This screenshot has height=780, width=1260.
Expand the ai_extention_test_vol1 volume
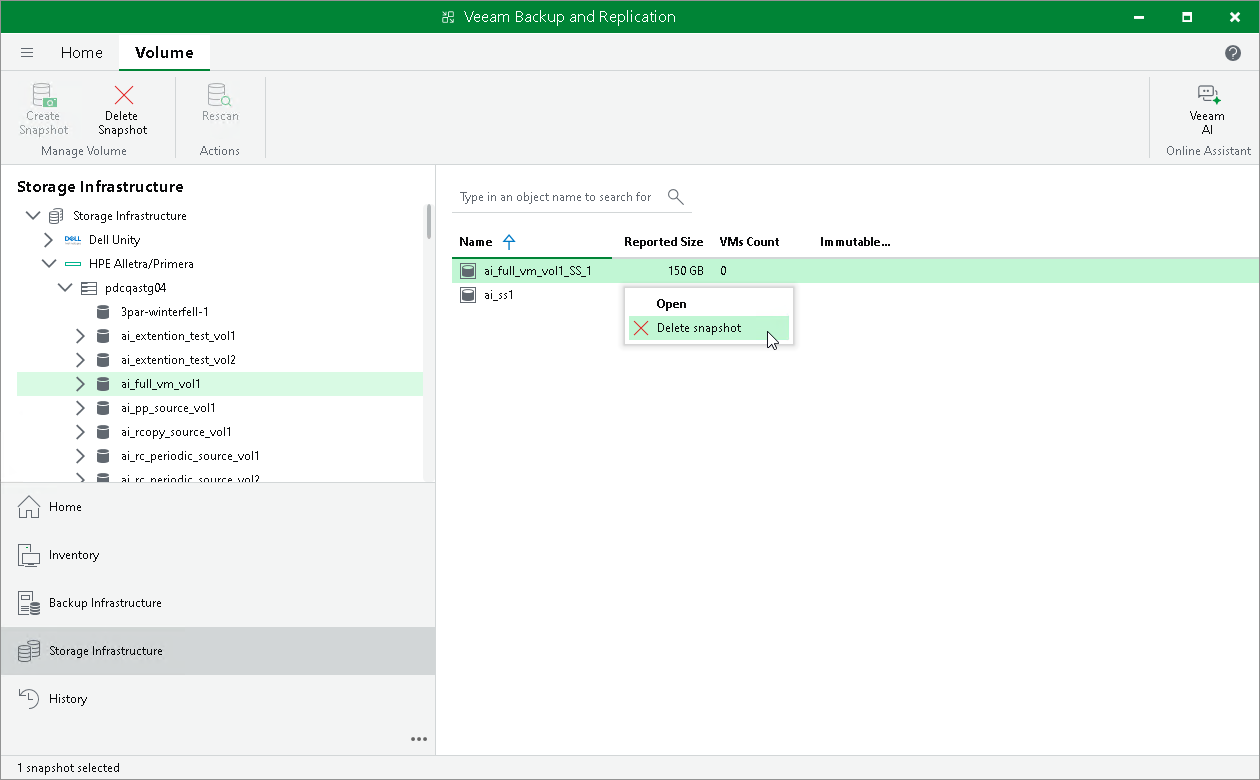pos(80,336)
